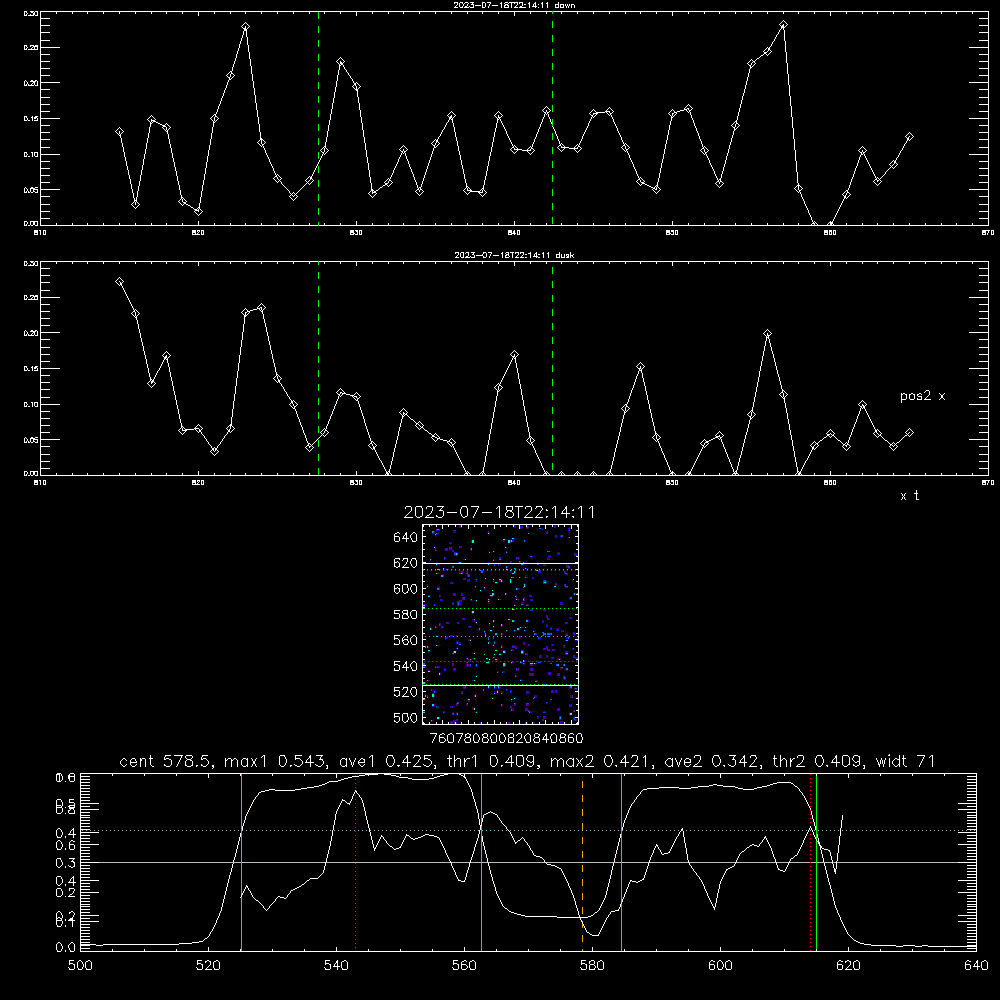Click the dawn plot highest marker near x=857

(783, 25)
